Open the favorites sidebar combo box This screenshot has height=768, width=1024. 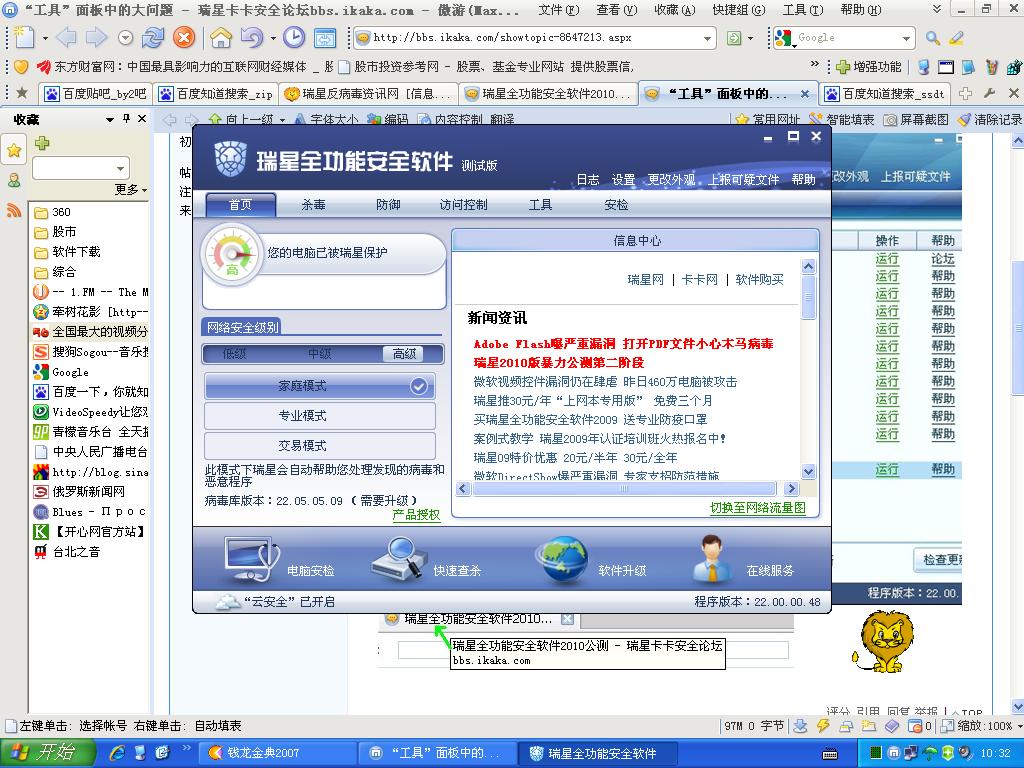click(81, 168)
